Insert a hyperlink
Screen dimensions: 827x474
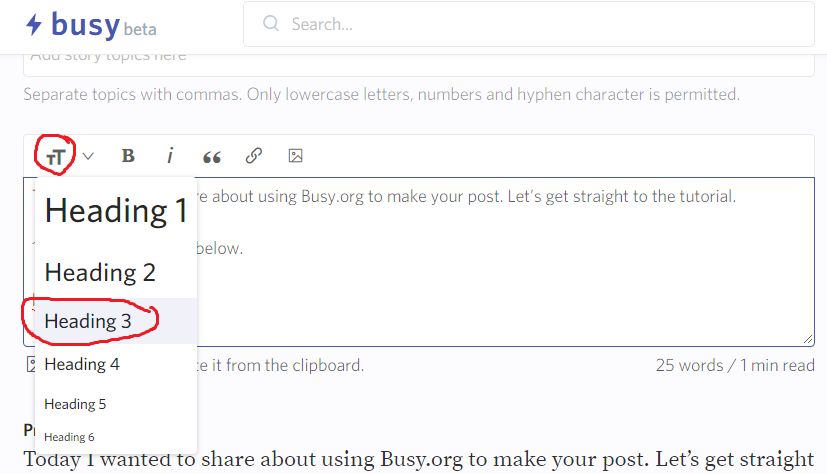click(x=254, y=156)
